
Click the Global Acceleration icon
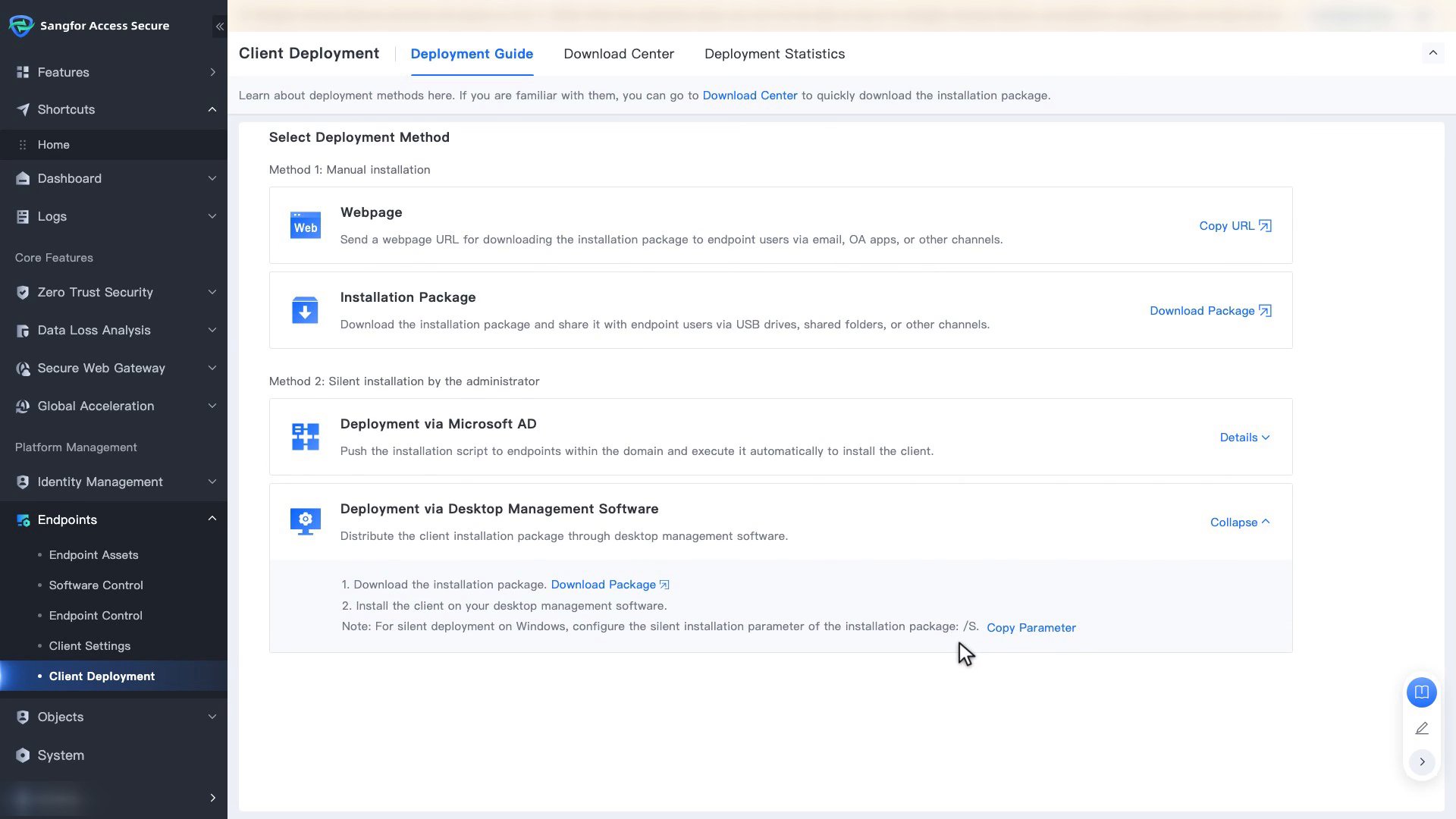(x=23, y=406)
